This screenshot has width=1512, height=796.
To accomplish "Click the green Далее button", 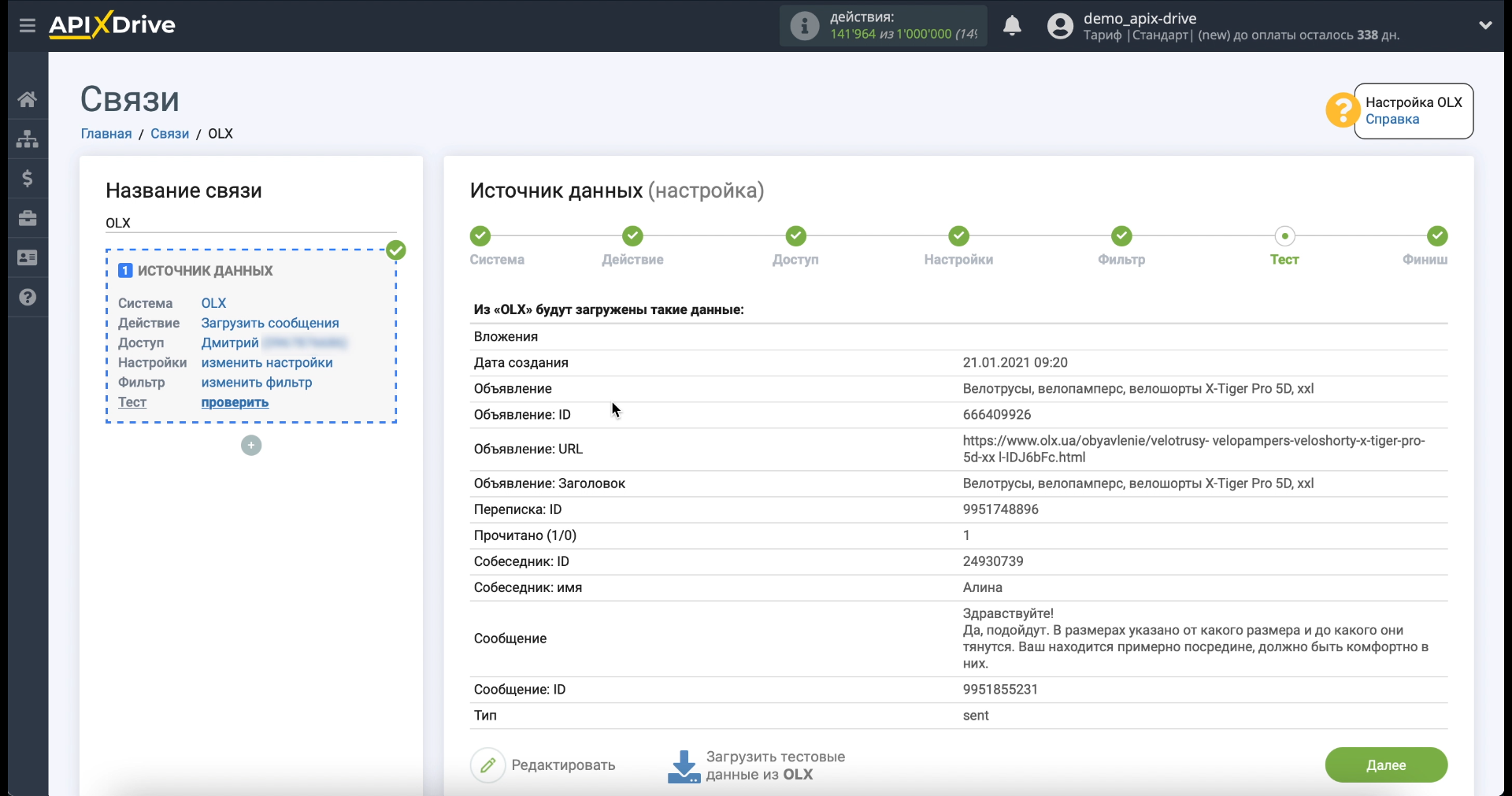I will click(x=1386, y=765).
